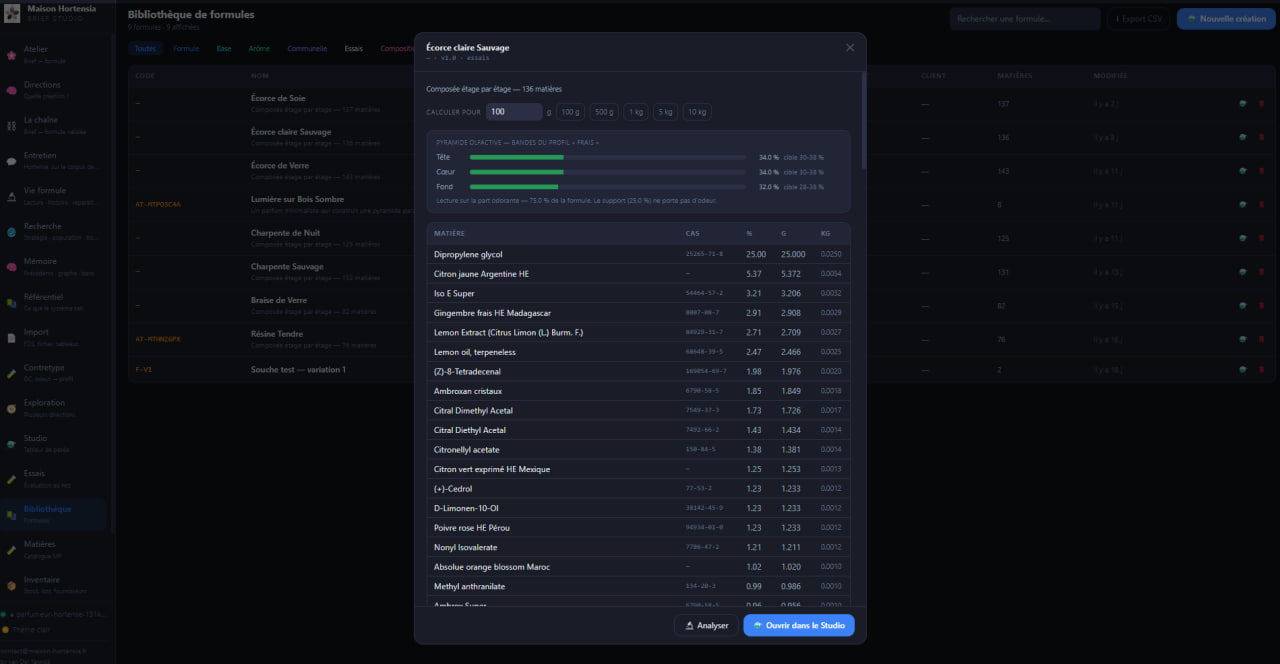Open the Mémoire sidebar section
This screenshot has height=664, width=1280.
click(55, 266)
